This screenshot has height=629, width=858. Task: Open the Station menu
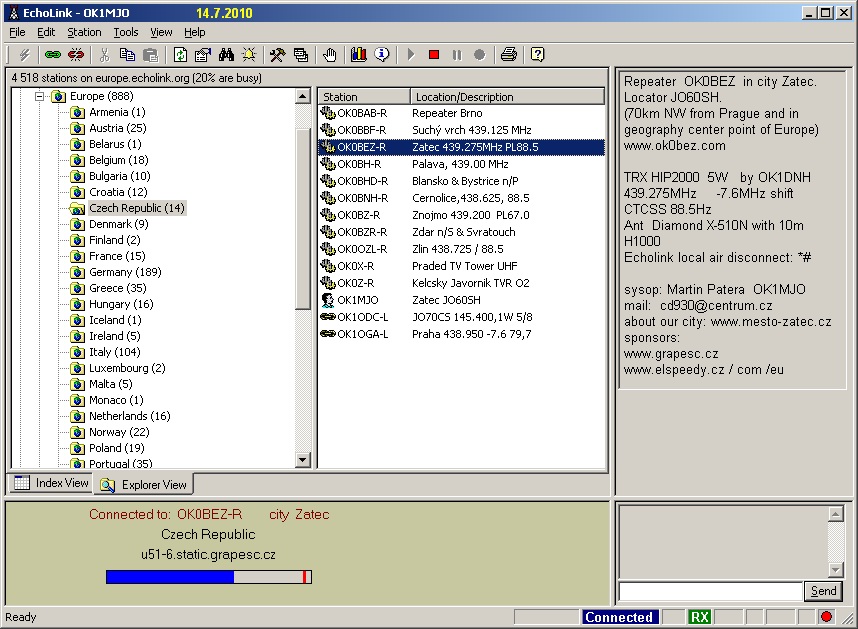click(x=84, y=32)
